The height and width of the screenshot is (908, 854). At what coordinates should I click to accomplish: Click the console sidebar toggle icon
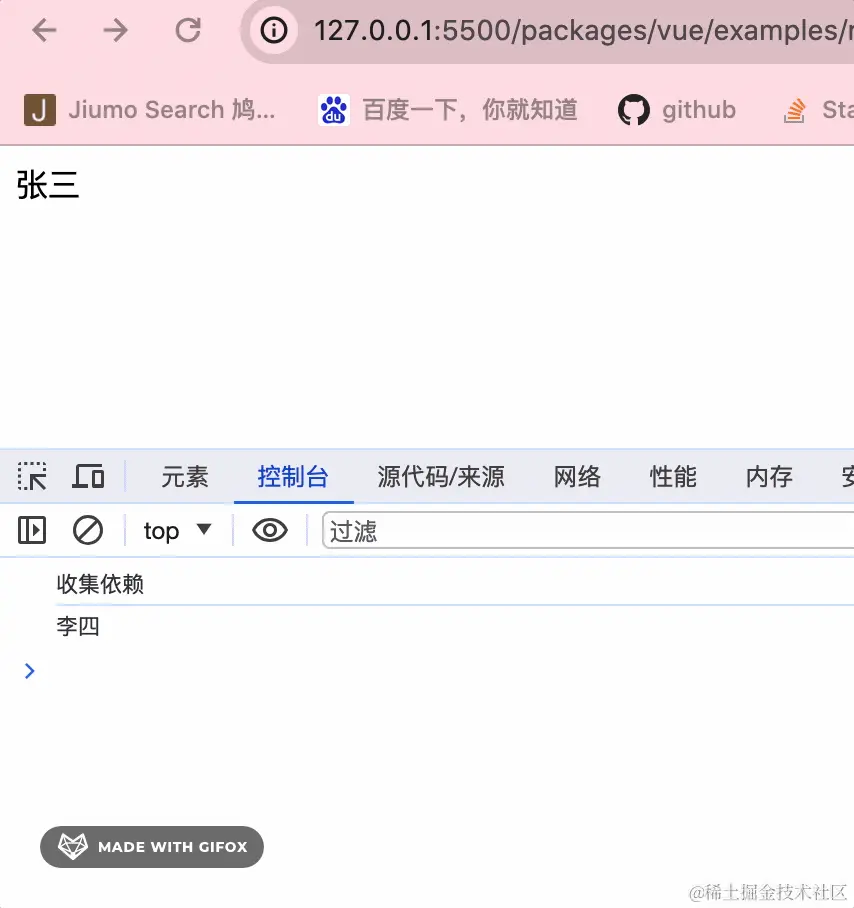(x=31, y=530)
